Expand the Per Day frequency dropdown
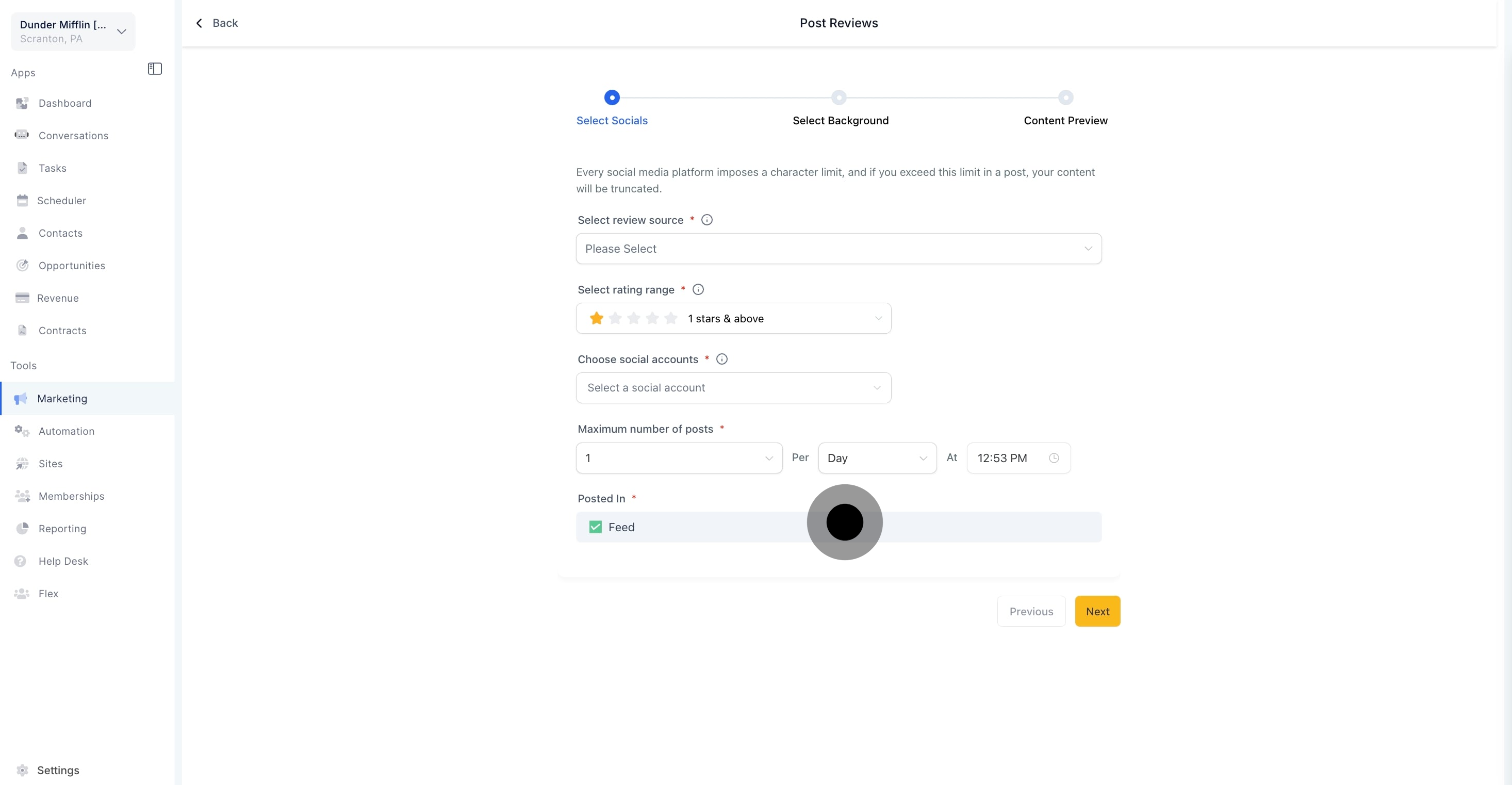This screenshot has width=1512, height=785. click(877, 458)
